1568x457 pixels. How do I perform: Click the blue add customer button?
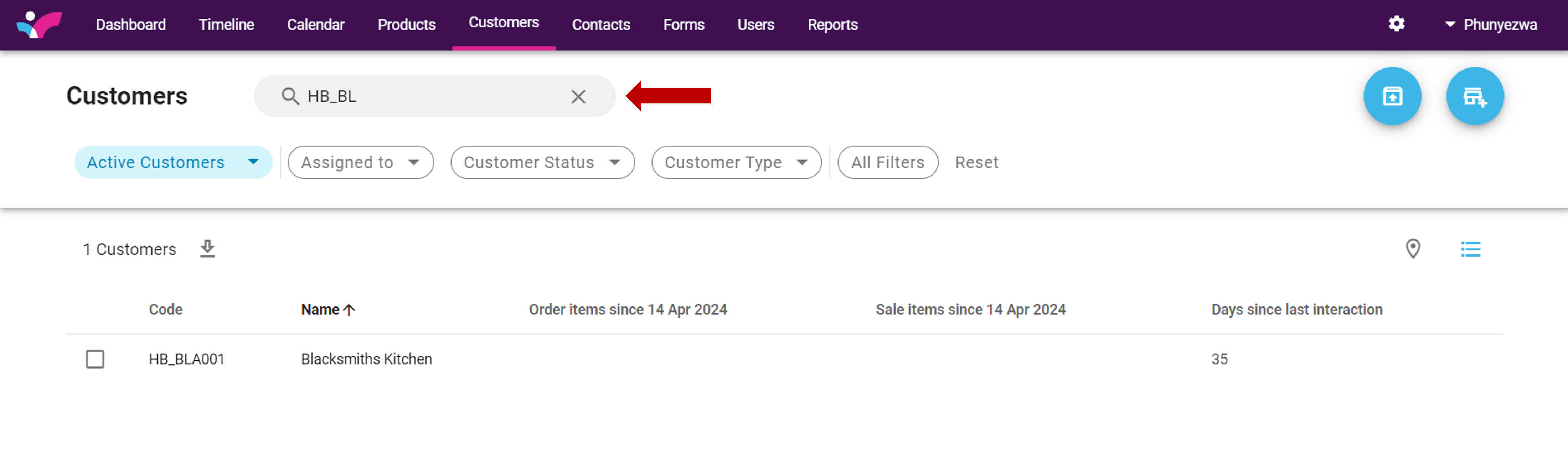[x=1474, y=96]
